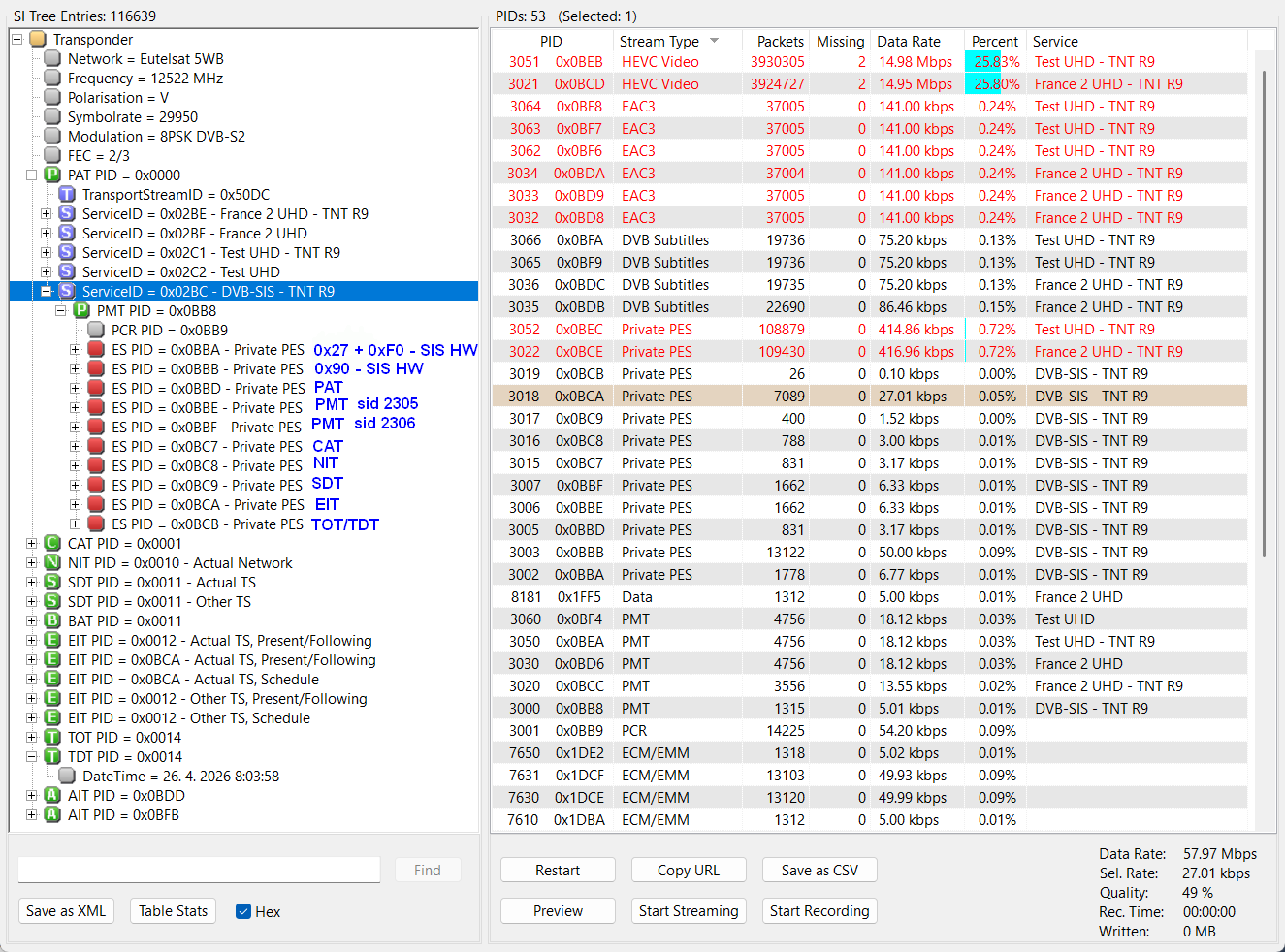Click the green B icon for BAT PID
Viewport: 1285px width, 952px height.
click(52, 620)
